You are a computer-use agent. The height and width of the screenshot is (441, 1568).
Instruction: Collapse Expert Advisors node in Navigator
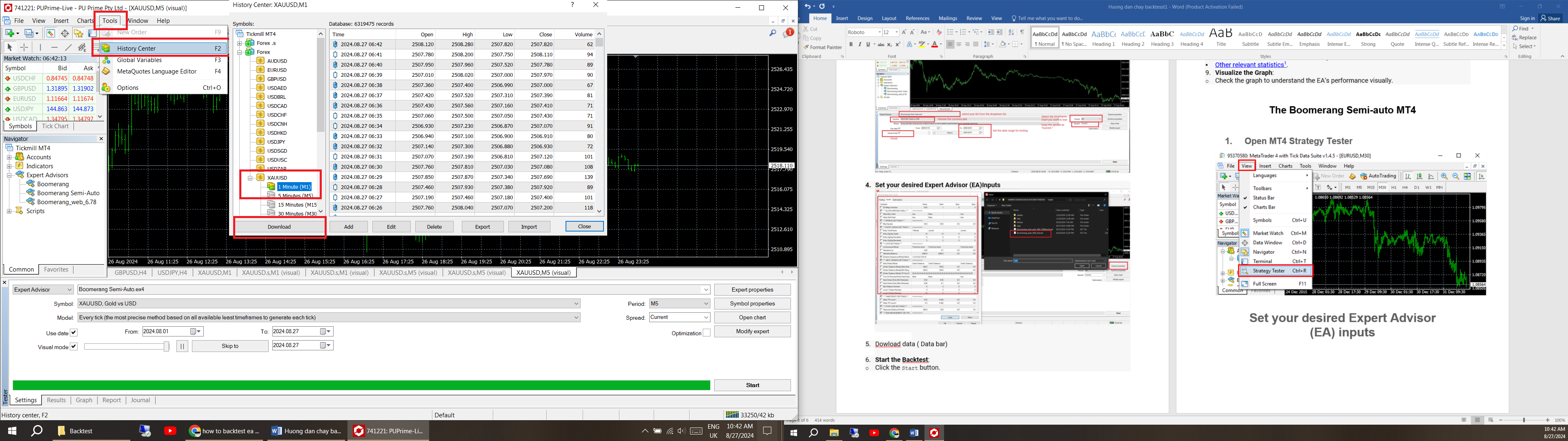9,176
